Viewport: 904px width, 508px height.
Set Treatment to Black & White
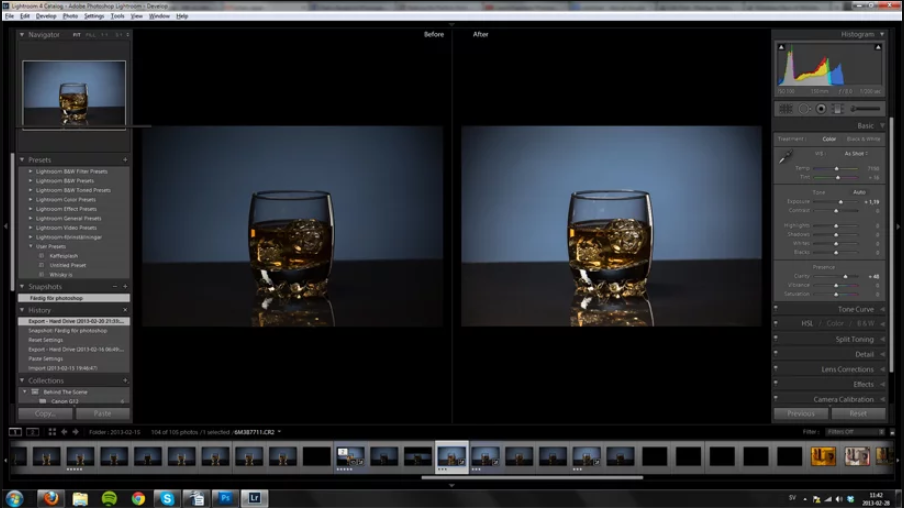tap(863, 139)
